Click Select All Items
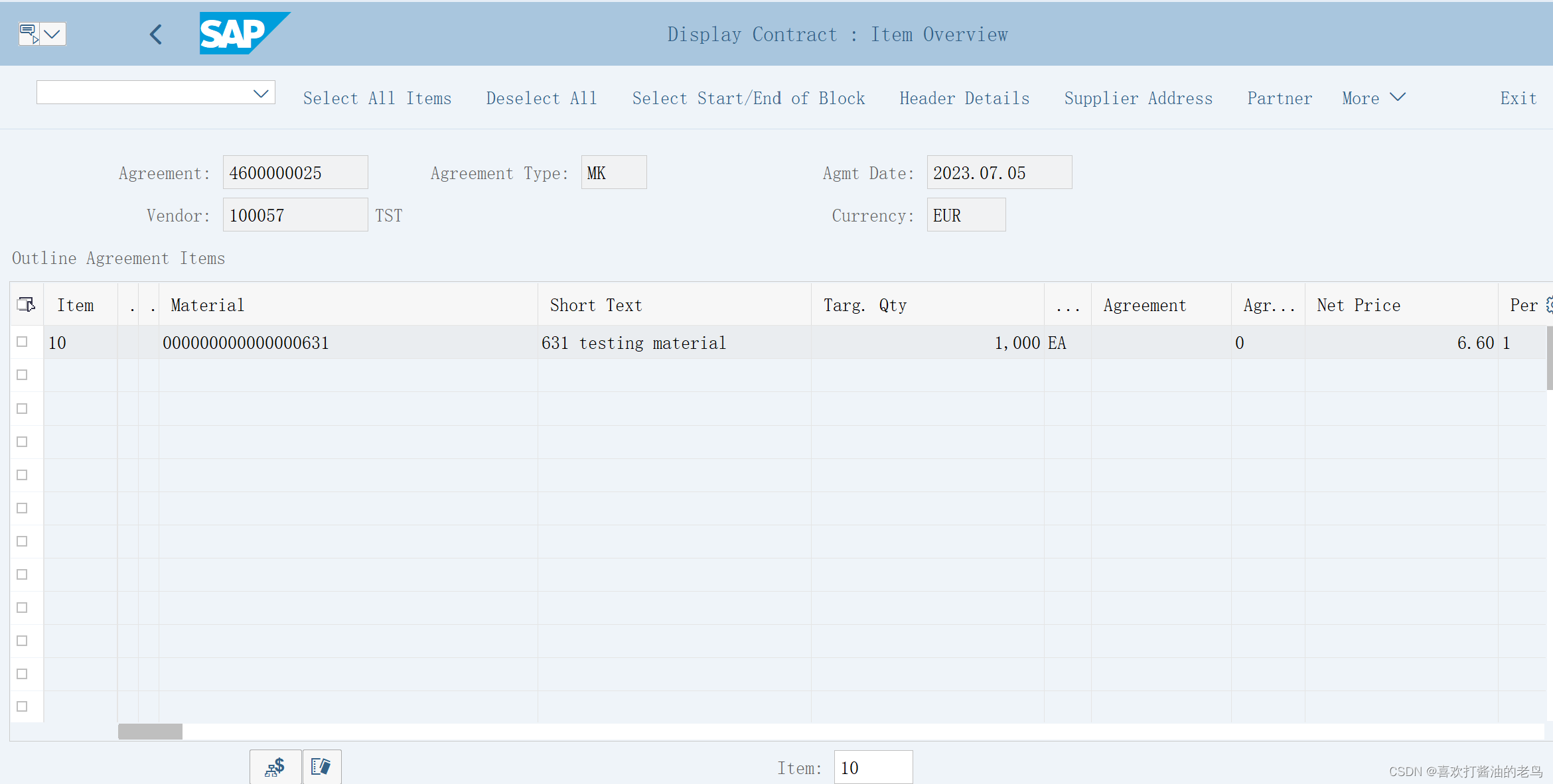Image resolution: width=1553 pixels, height=784 pixels. pyautogui.click(x=377, y=98)
